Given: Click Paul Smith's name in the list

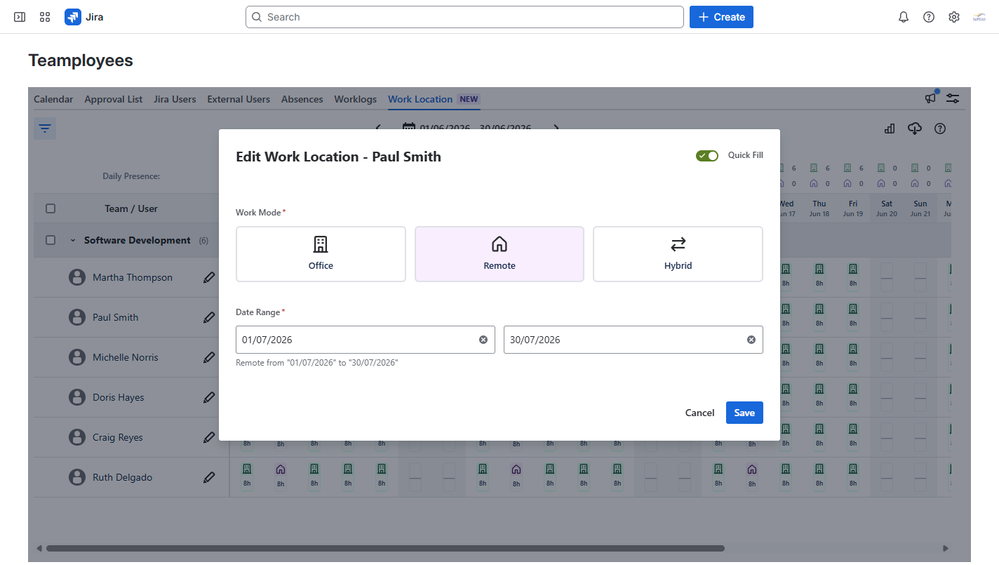Looking at the screenshot, I should point(115,317).
